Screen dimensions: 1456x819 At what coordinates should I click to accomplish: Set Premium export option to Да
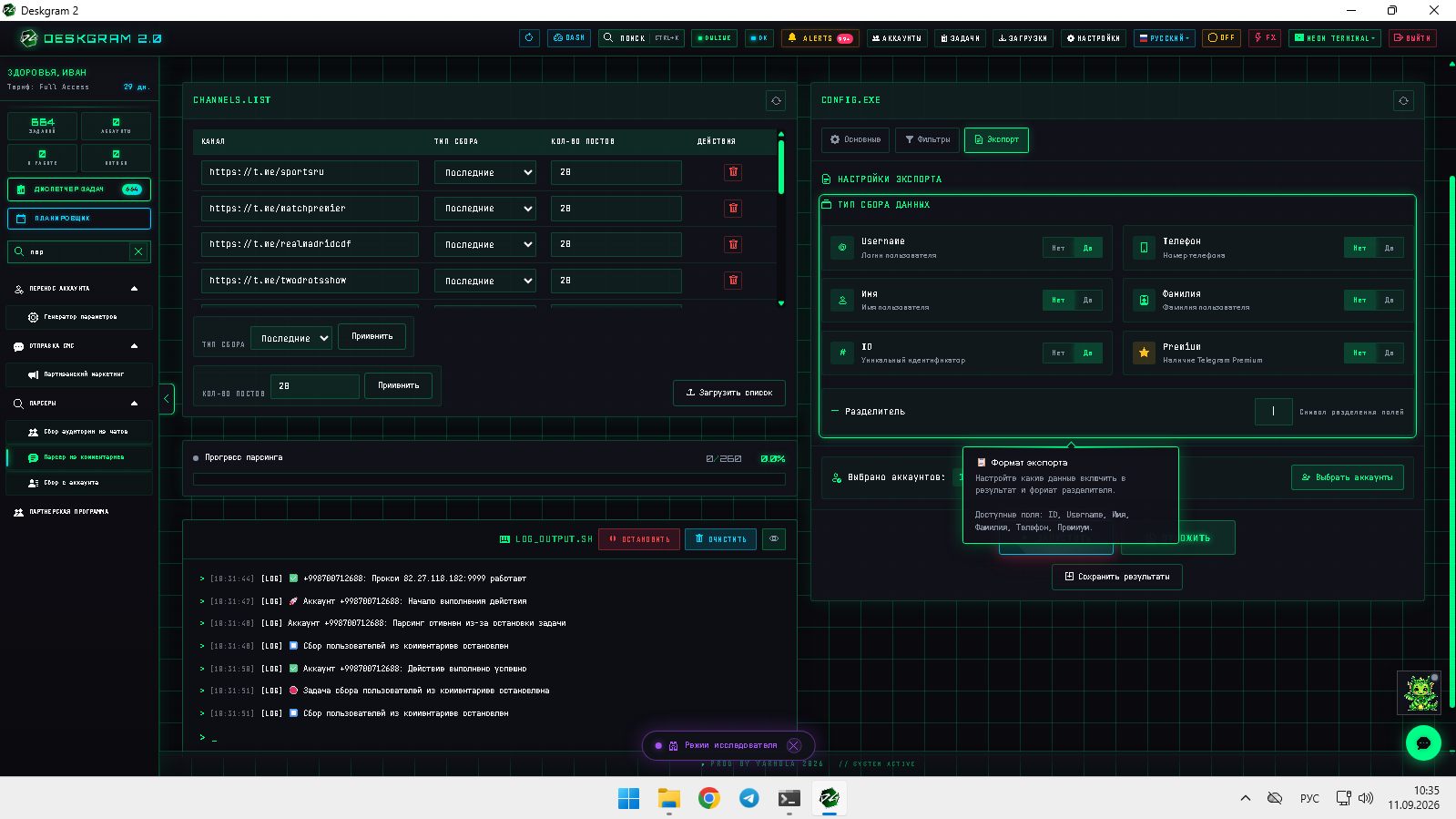[x=1389, y=353]
